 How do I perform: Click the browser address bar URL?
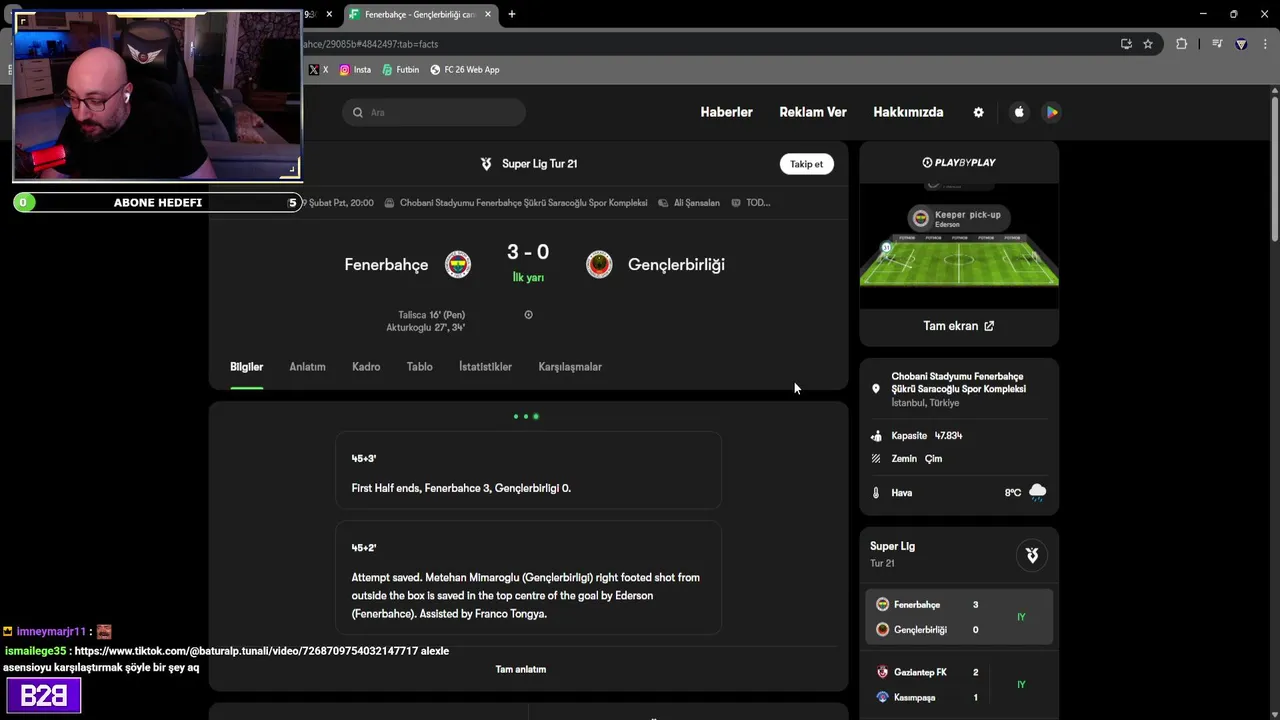point(370,44)
